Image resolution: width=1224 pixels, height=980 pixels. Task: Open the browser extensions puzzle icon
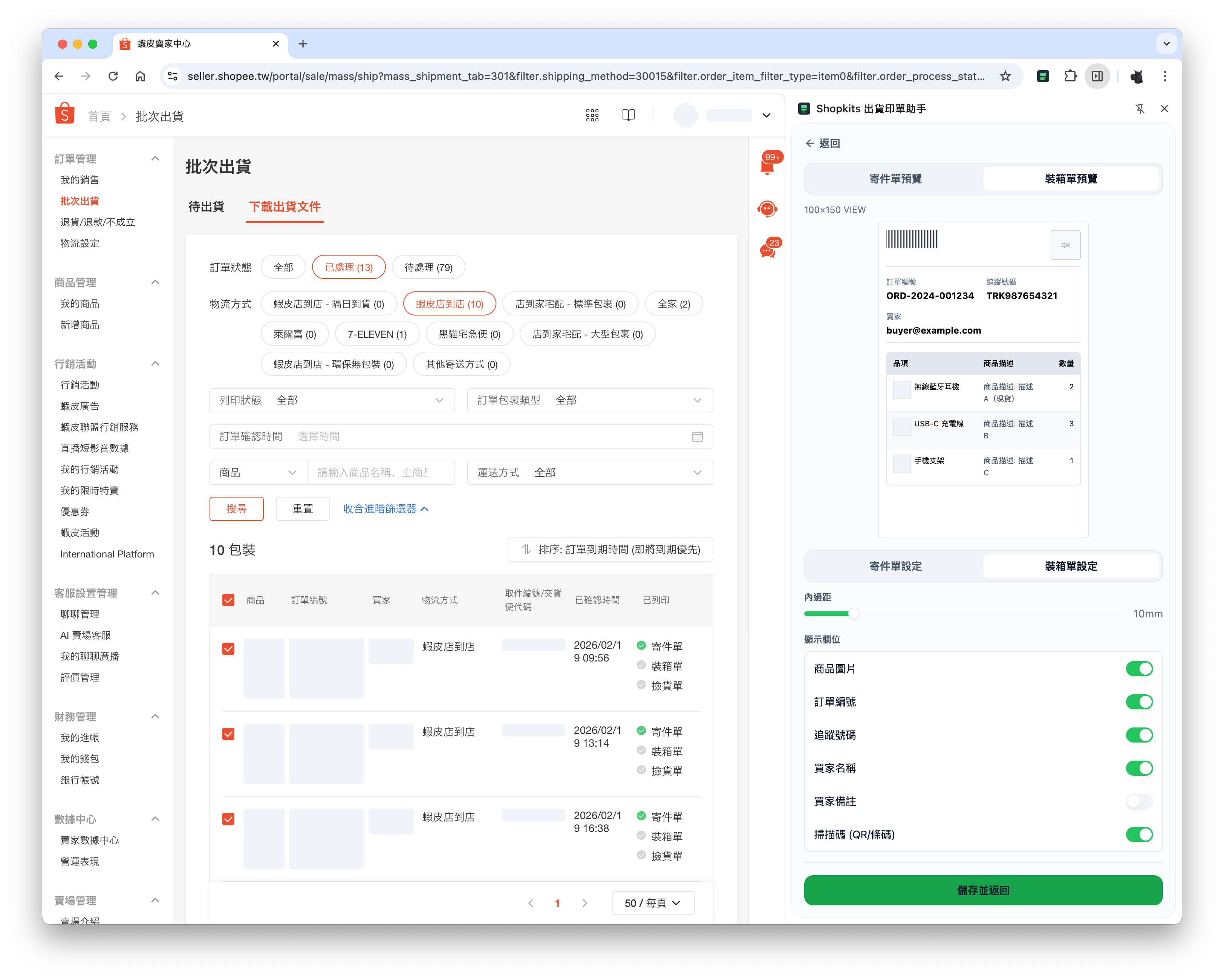[x=1070, y=76]
